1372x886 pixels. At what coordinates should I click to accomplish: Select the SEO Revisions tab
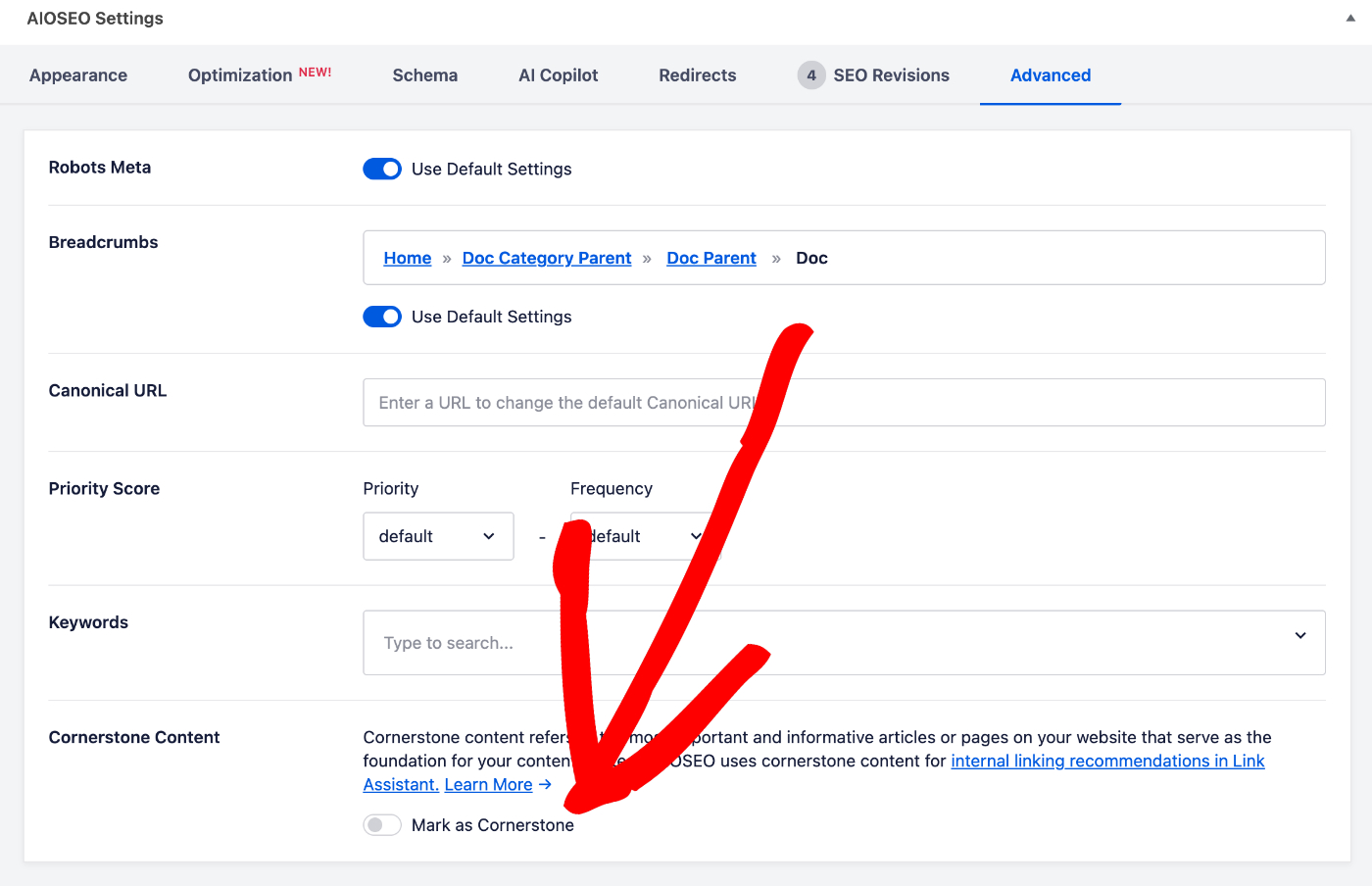tap(873, 75)
